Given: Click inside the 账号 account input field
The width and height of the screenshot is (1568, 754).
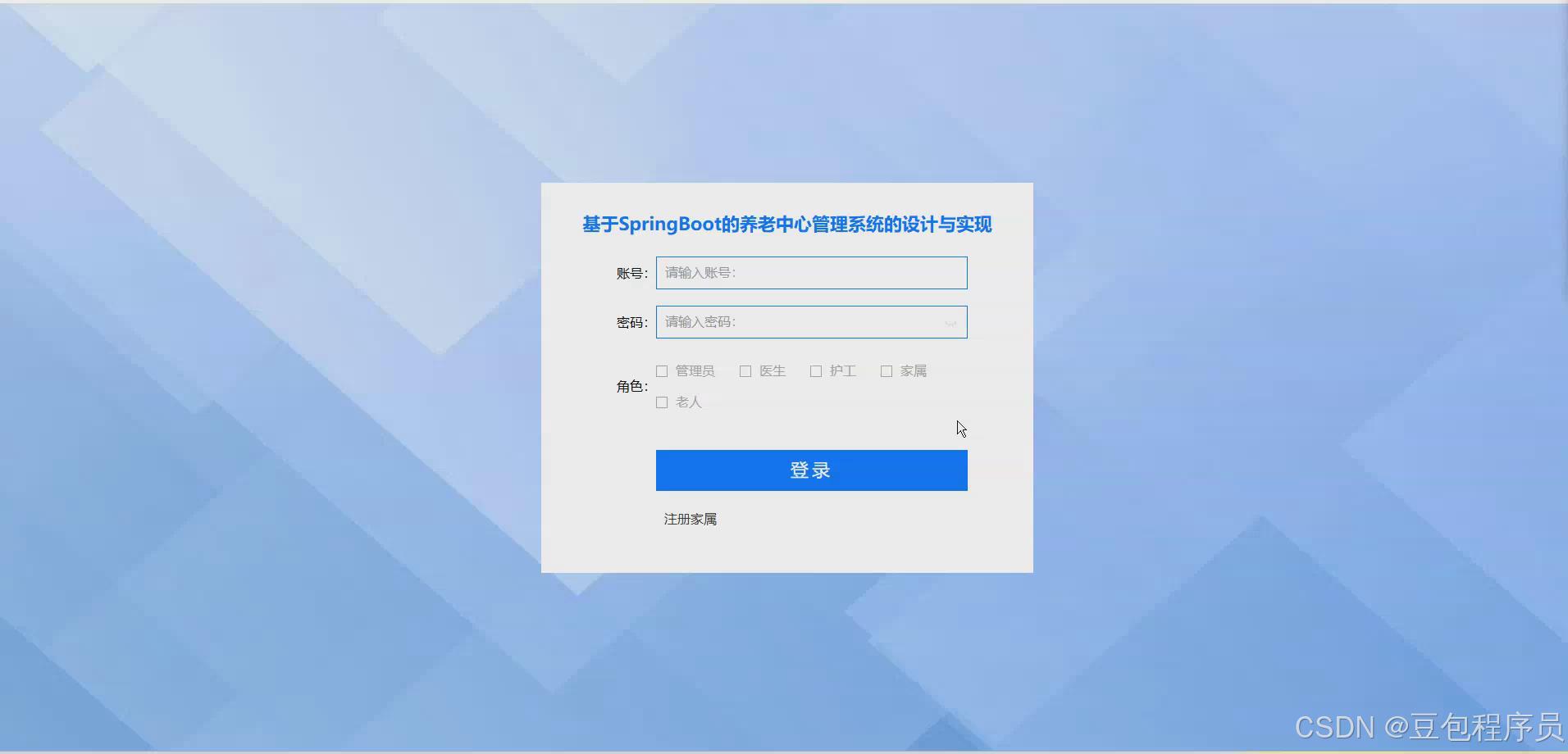Looking at the screenshot, I should 810,272.
